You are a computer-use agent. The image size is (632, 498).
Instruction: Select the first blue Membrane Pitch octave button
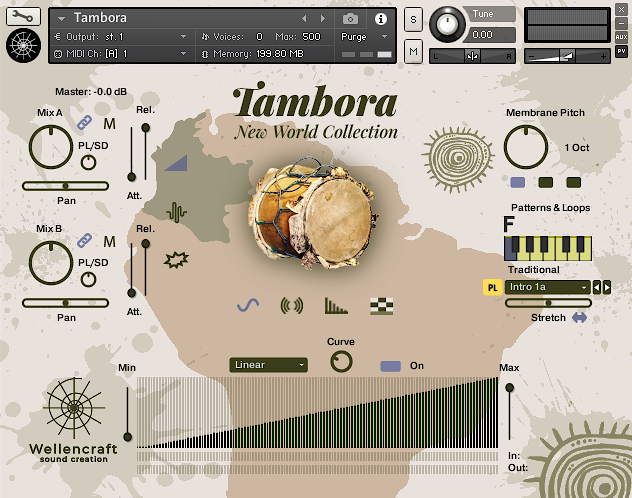(518, 183)
